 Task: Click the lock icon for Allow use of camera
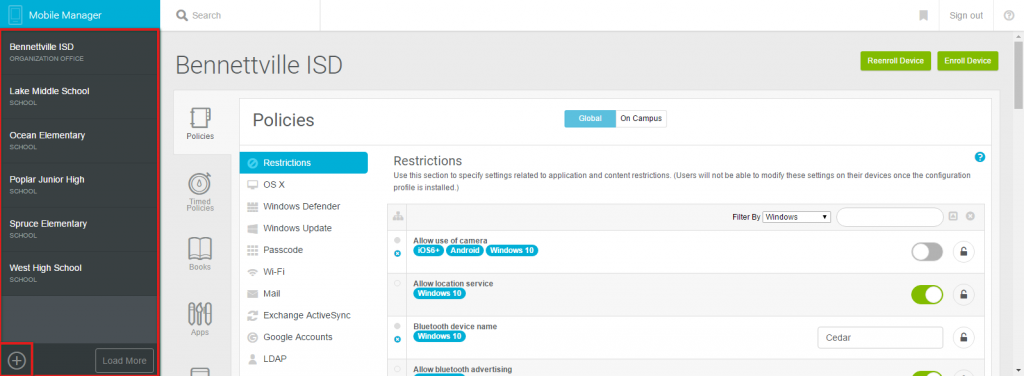point(963,252)
